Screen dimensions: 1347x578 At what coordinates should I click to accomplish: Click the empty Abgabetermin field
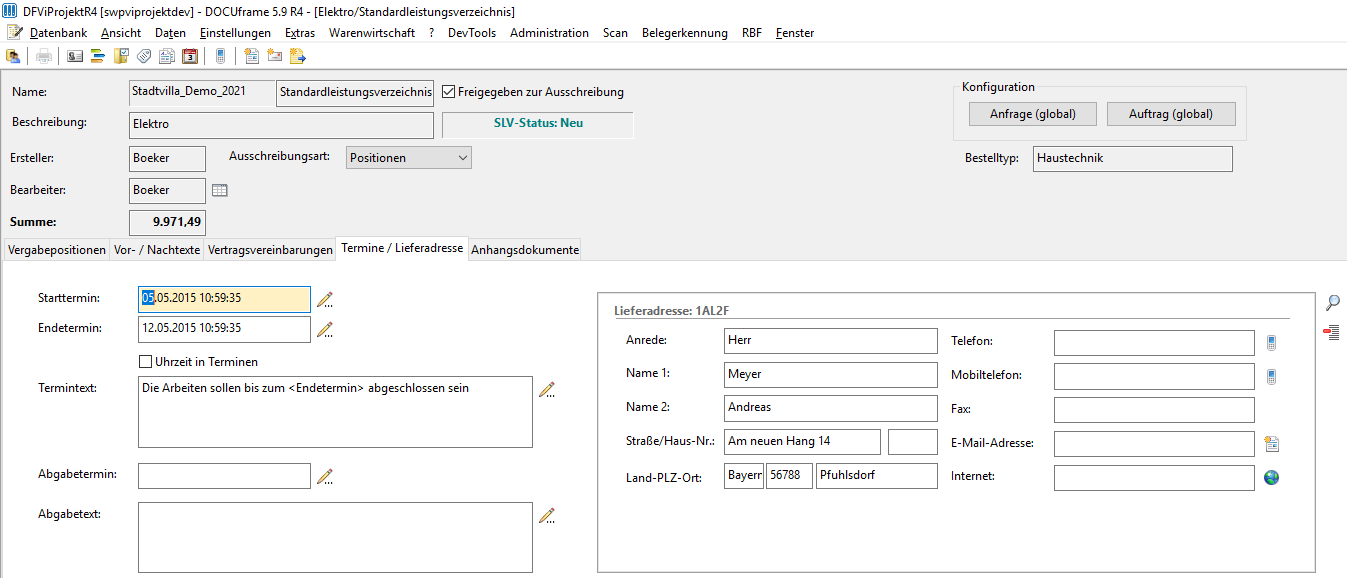[224, 476]
